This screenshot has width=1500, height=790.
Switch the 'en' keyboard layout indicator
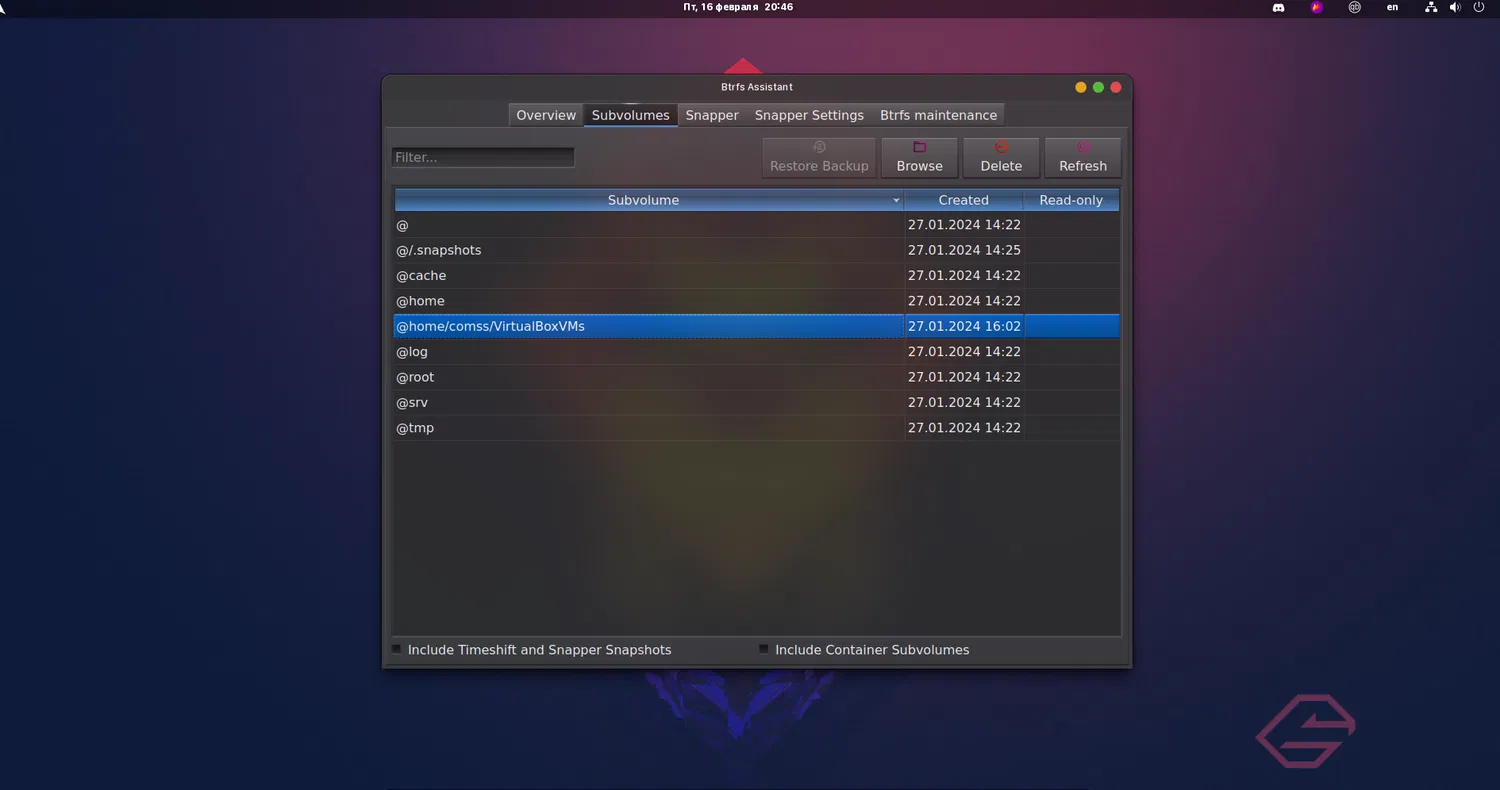click(1393, 7)
